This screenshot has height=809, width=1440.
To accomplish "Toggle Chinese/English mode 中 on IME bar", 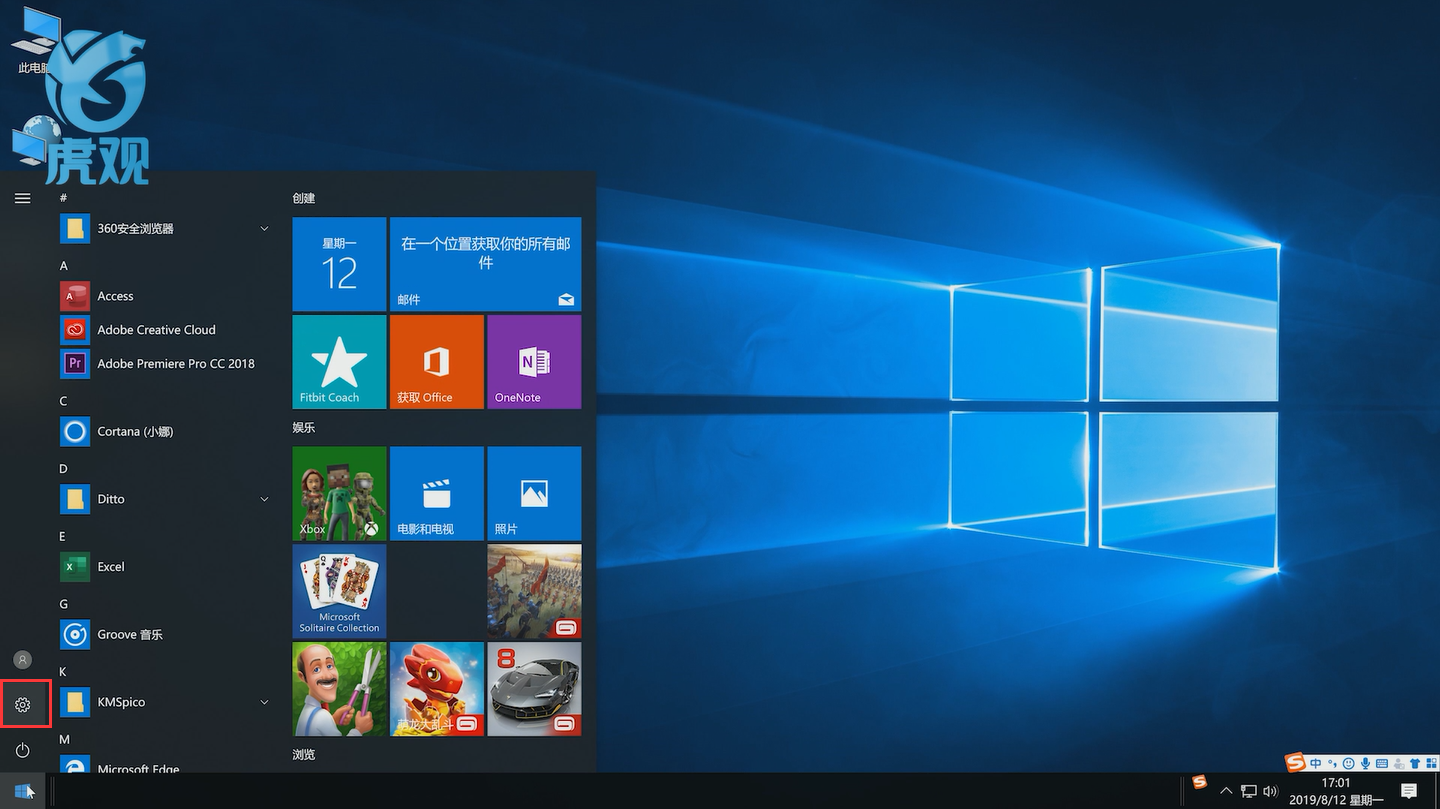I will [x=1316, y=763].
